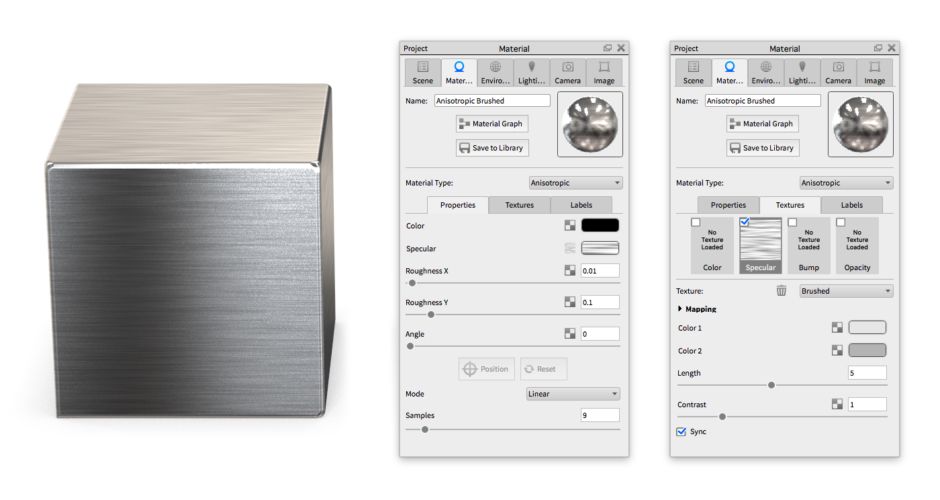Click the texture icon next to Angle
The height and width of the screenshot is (500, 940).
(570, 333)
